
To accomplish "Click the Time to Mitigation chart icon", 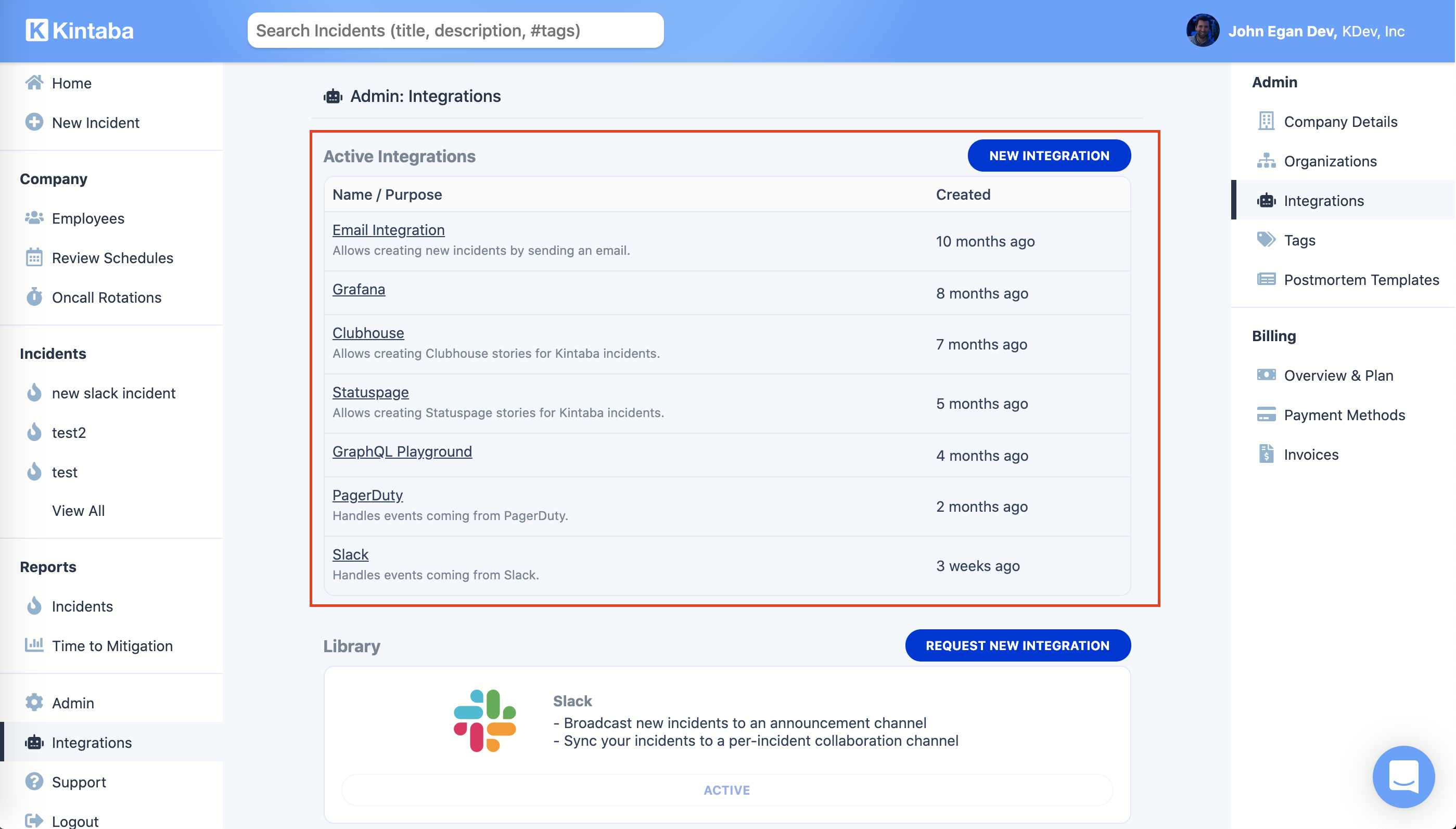I will (x=34, y=645).
